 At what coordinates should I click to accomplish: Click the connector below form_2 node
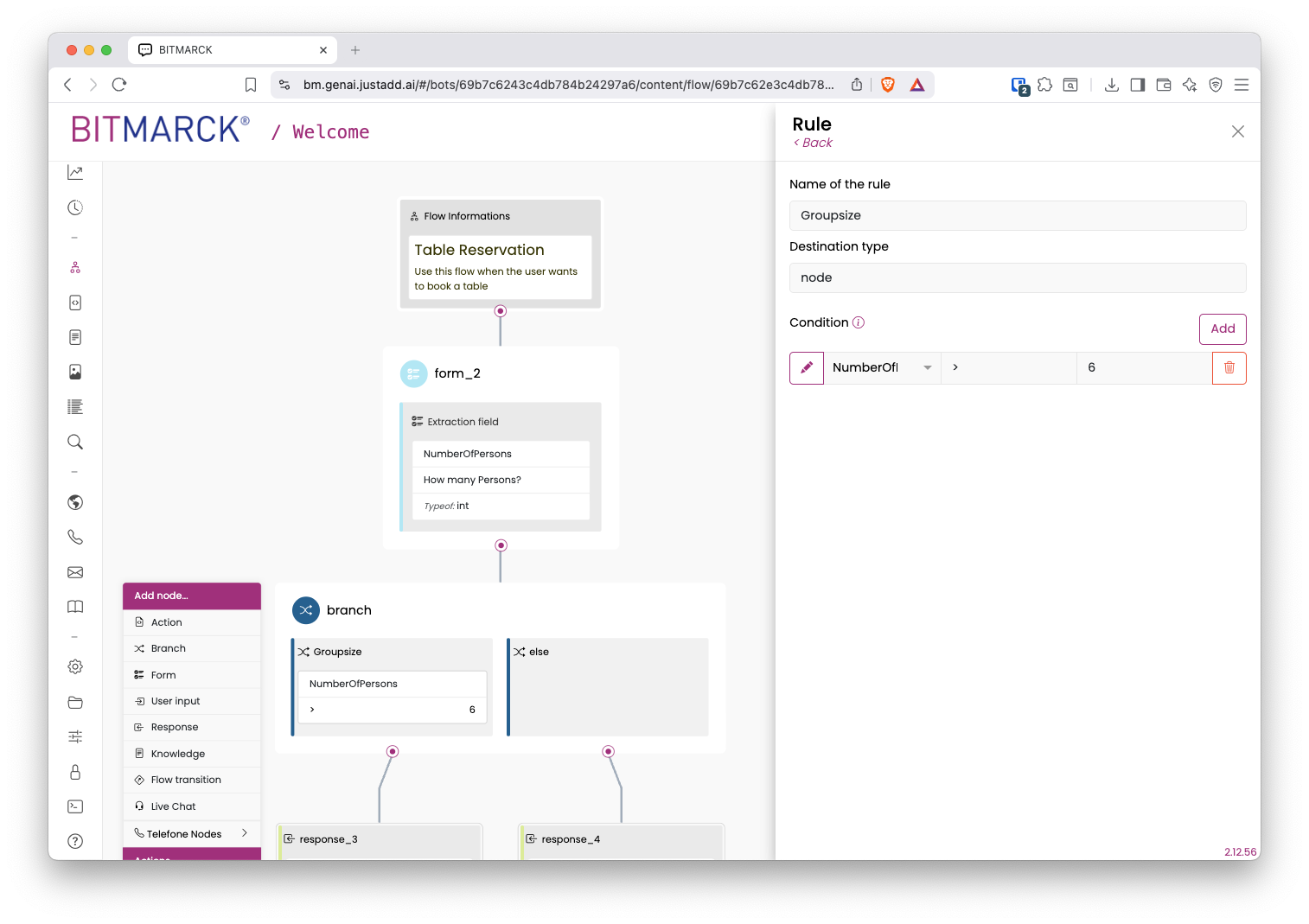click(501, 545)
